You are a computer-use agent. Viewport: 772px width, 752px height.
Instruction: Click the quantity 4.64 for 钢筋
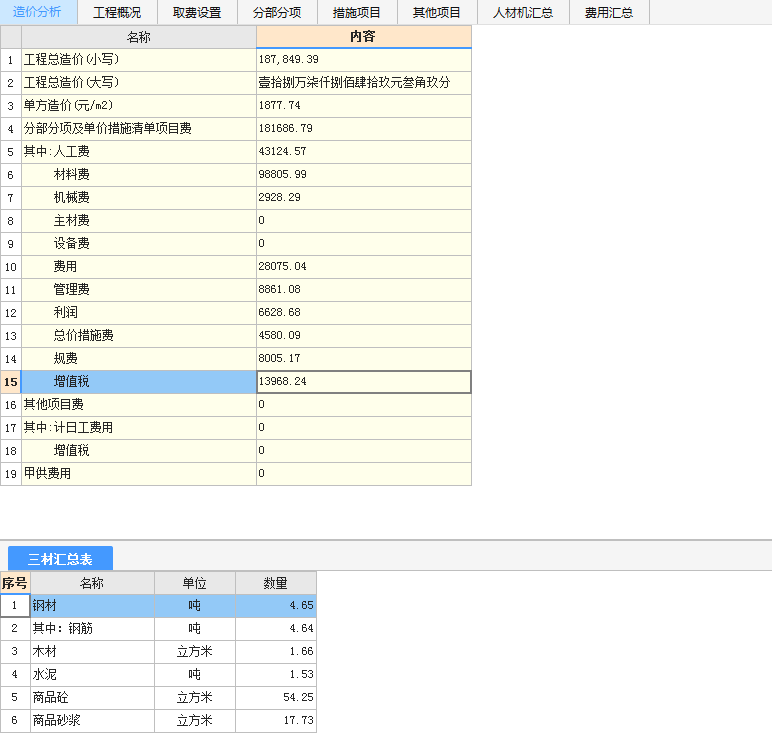276,628
